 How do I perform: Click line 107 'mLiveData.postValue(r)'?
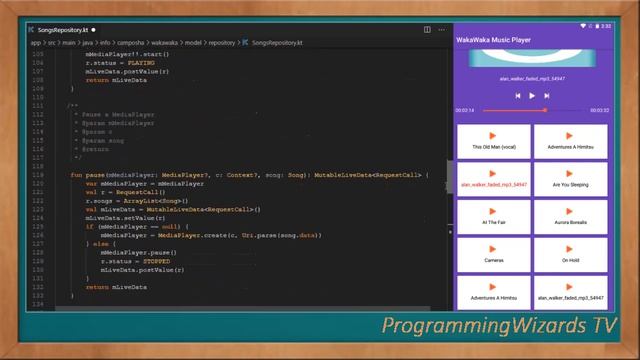click(127, 71)
